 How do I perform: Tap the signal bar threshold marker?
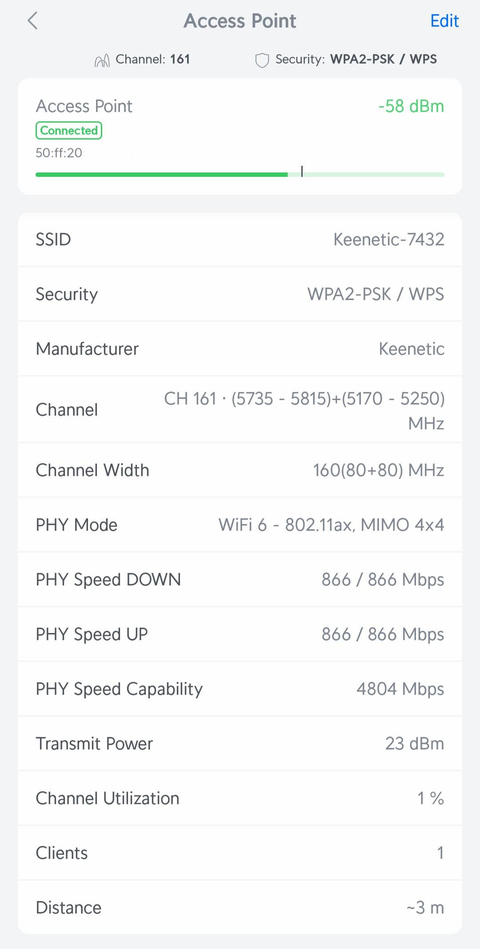click(x=302, y=172)
